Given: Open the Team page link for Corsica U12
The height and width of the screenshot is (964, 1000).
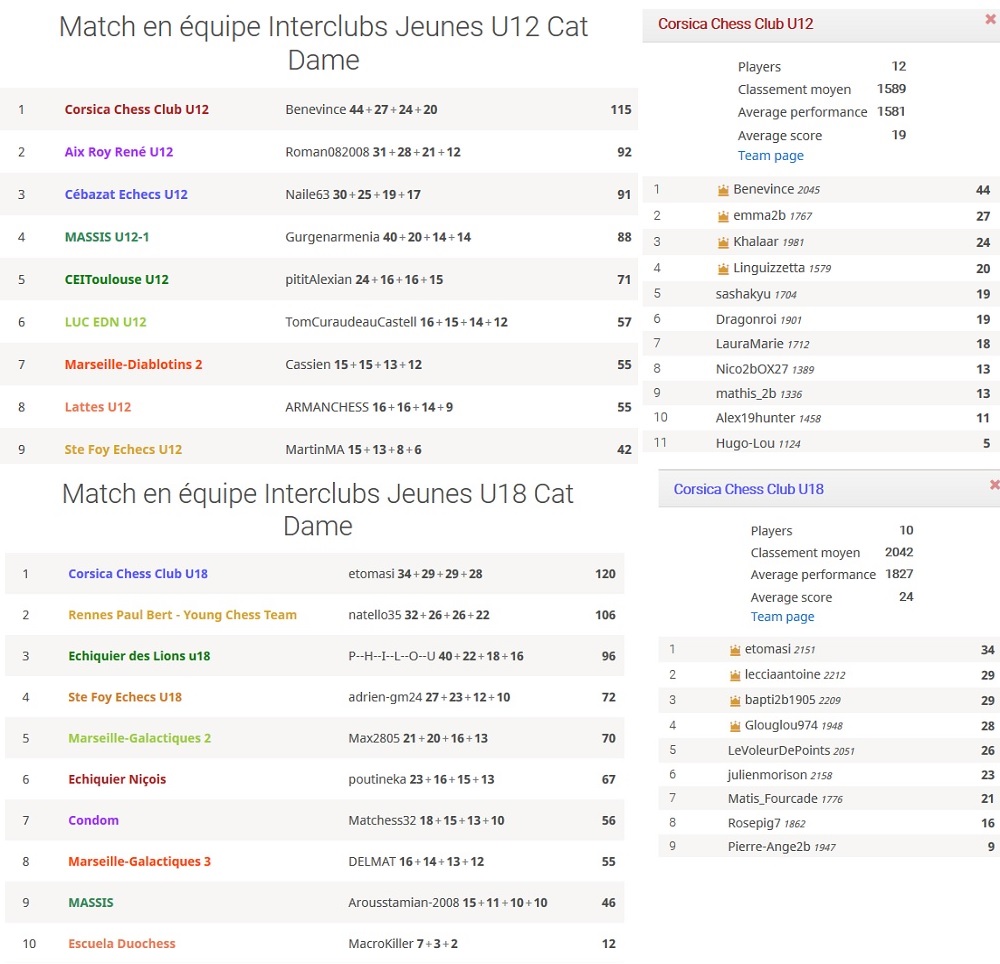Looking at the screenshot, I should (770, 155).
